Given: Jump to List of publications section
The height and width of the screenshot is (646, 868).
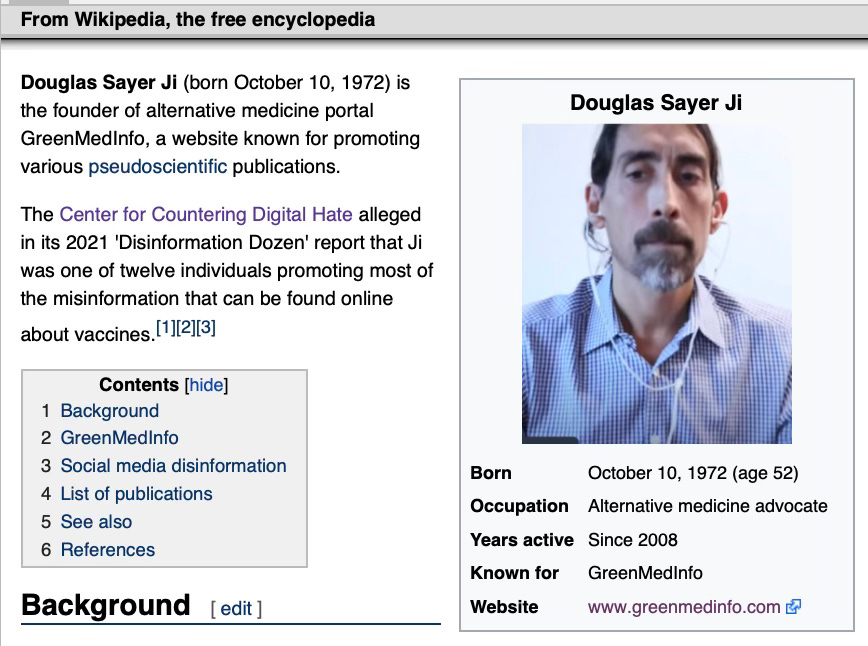Looking at the screenshot, I should pyautogui.click(x=136, y=494).
